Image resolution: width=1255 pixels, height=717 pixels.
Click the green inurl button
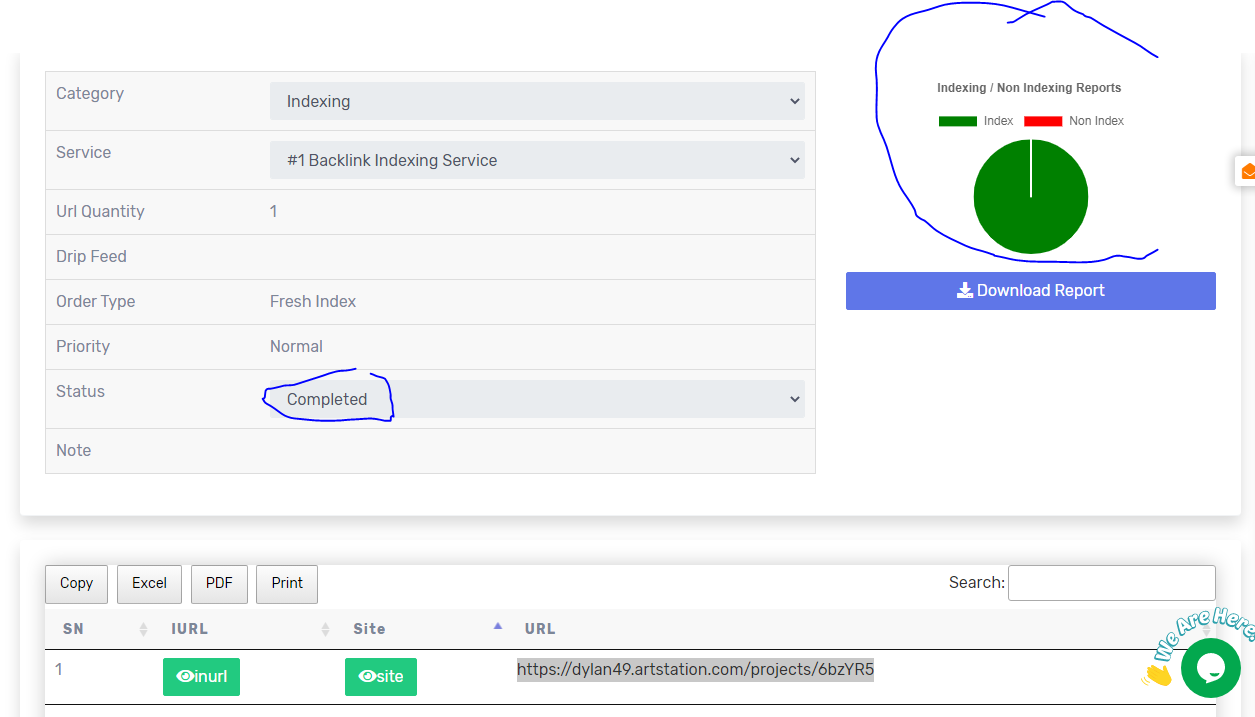201,677
